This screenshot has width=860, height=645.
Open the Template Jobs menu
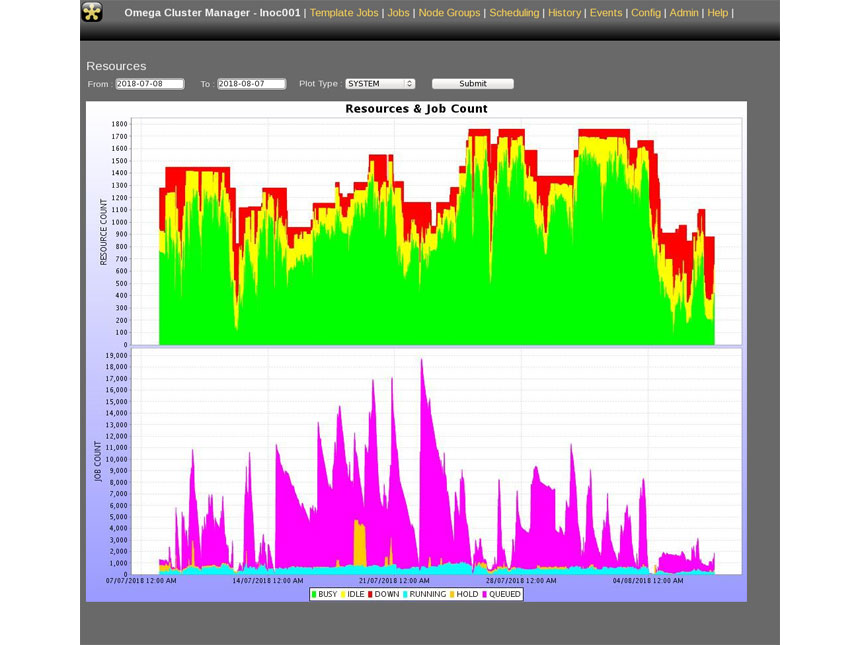[x=343, y=13]
